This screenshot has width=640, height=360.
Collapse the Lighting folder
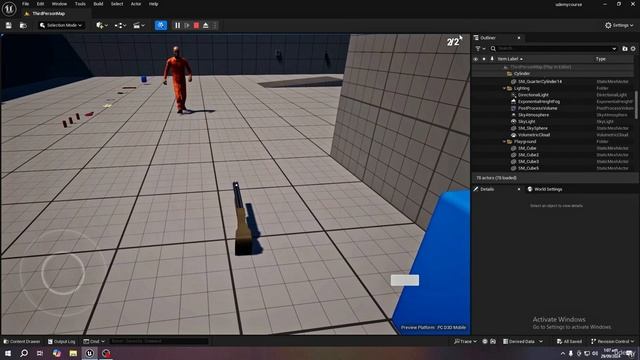pos(504,88)
